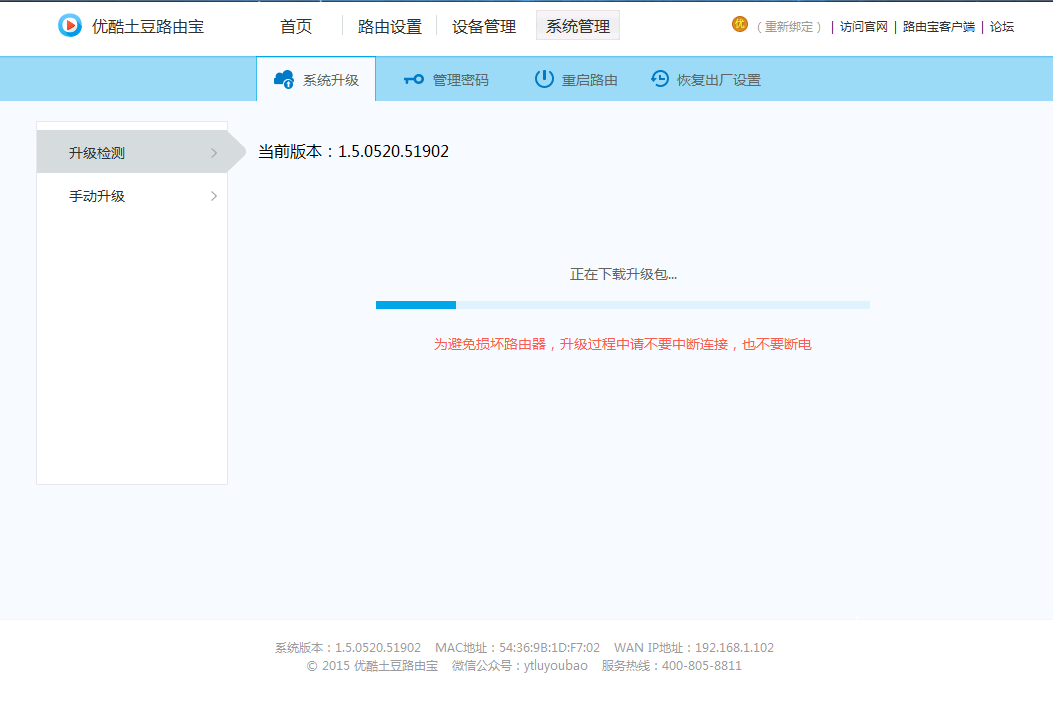Click the MAC地址 54:36:9B:1D:F7:02 text
The image size is (1053, 715).
517,648
